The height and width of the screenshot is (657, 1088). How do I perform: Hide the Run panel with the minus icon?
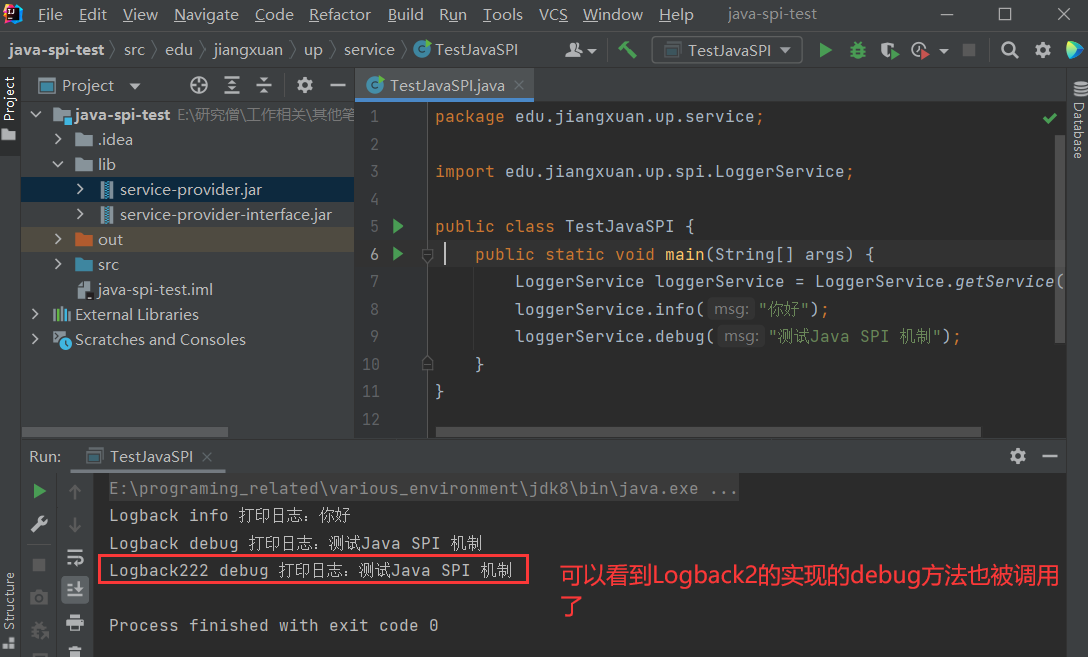(x=1050, y=456)
